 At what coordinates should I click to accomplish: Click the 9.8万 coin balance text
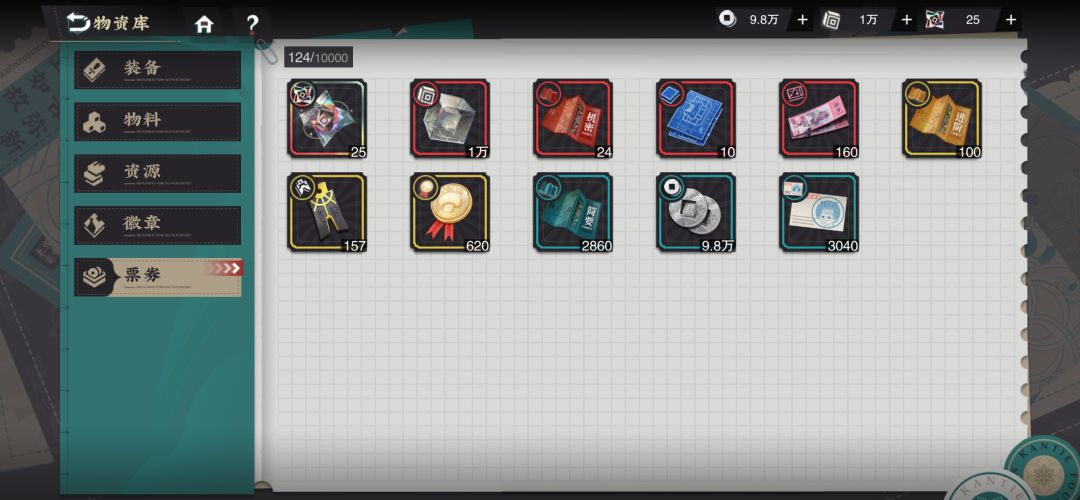tap(764, 20)
